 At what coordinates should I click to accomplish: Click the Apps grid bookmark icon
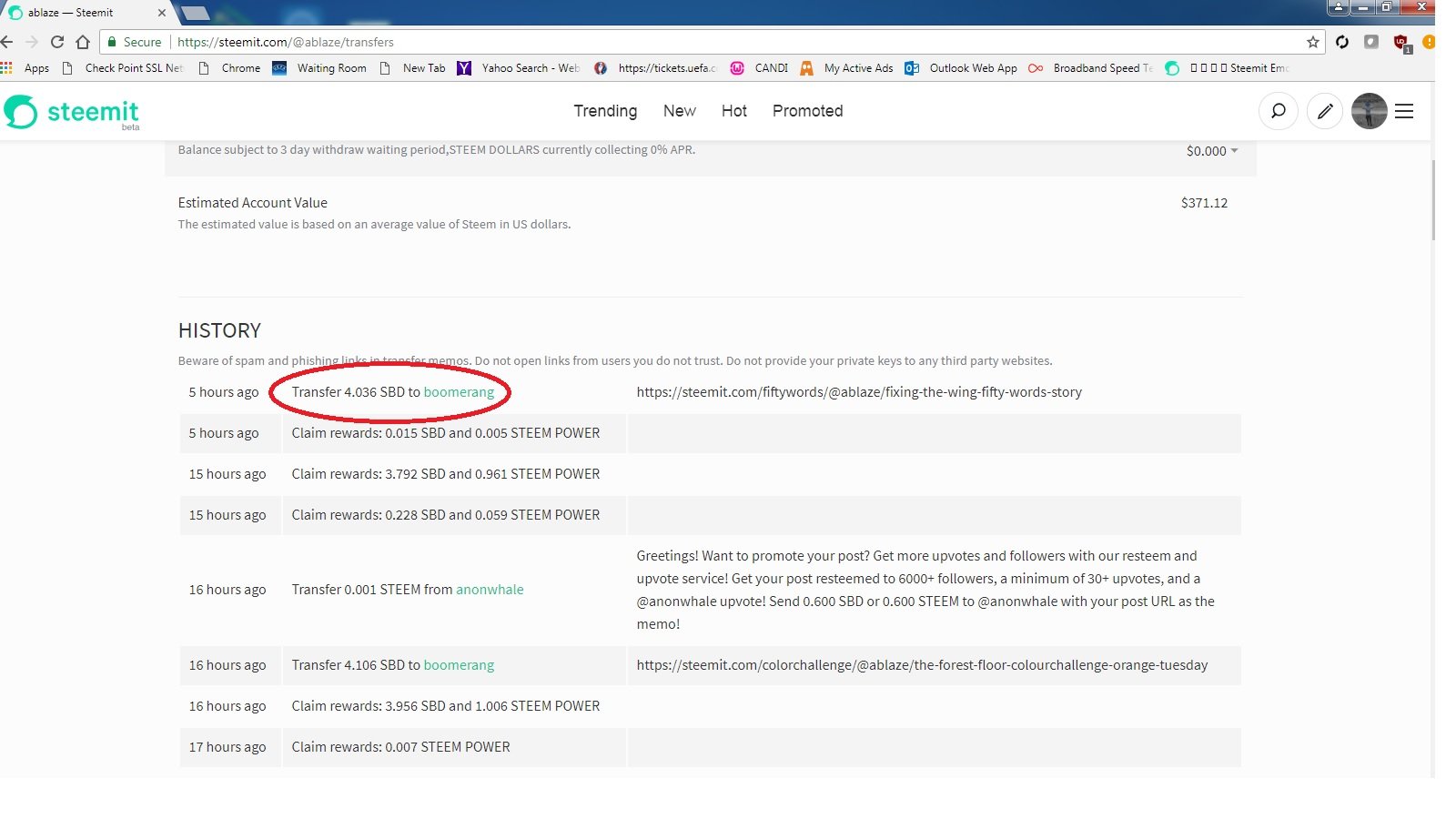tap(6, 68)
